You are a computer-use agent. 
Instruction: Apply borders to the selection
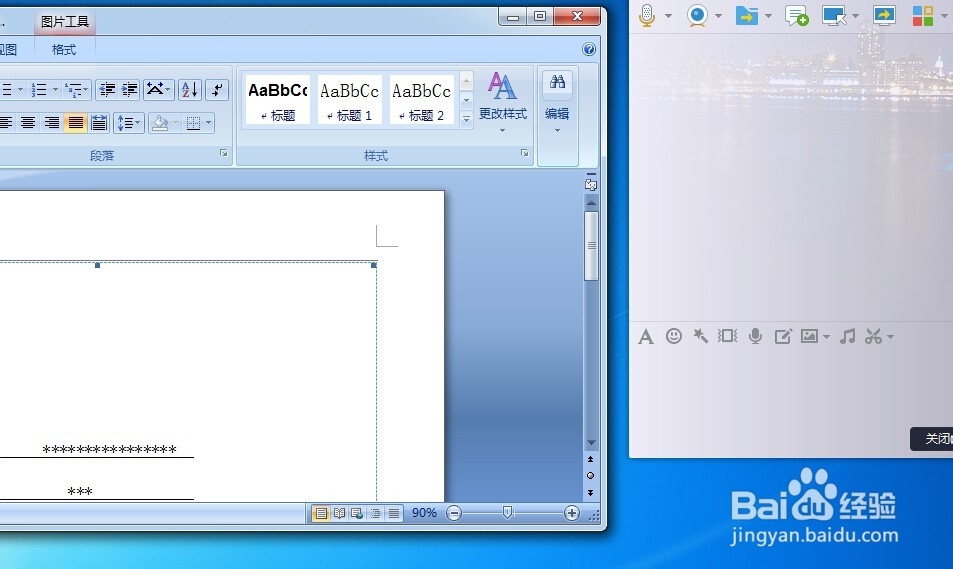tap(193, 123)
